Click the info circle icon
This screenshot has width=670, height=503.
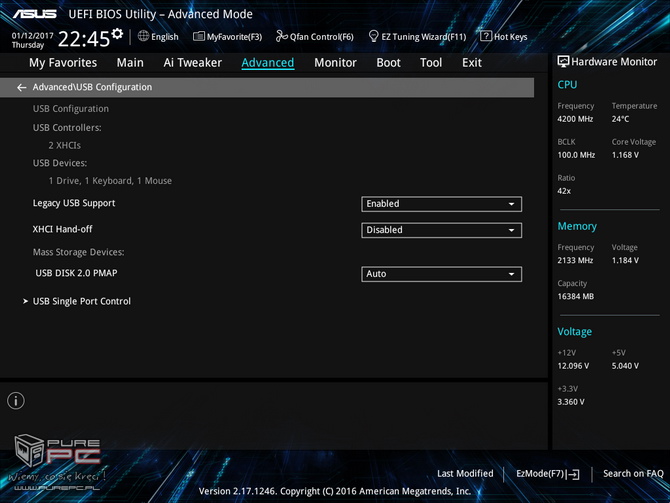(16, 401)
